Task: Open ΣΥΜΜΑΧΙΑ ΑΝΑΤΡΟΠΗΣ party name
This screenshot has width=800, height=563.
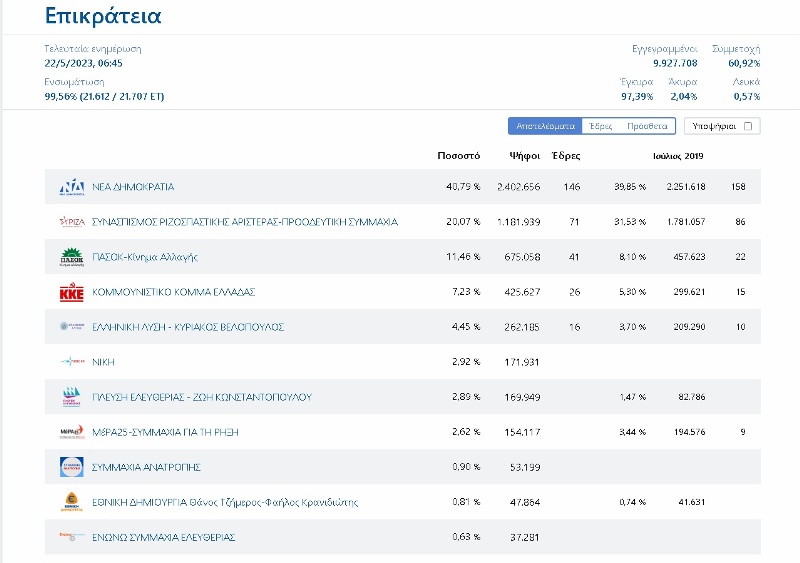Action: (146, 467)
